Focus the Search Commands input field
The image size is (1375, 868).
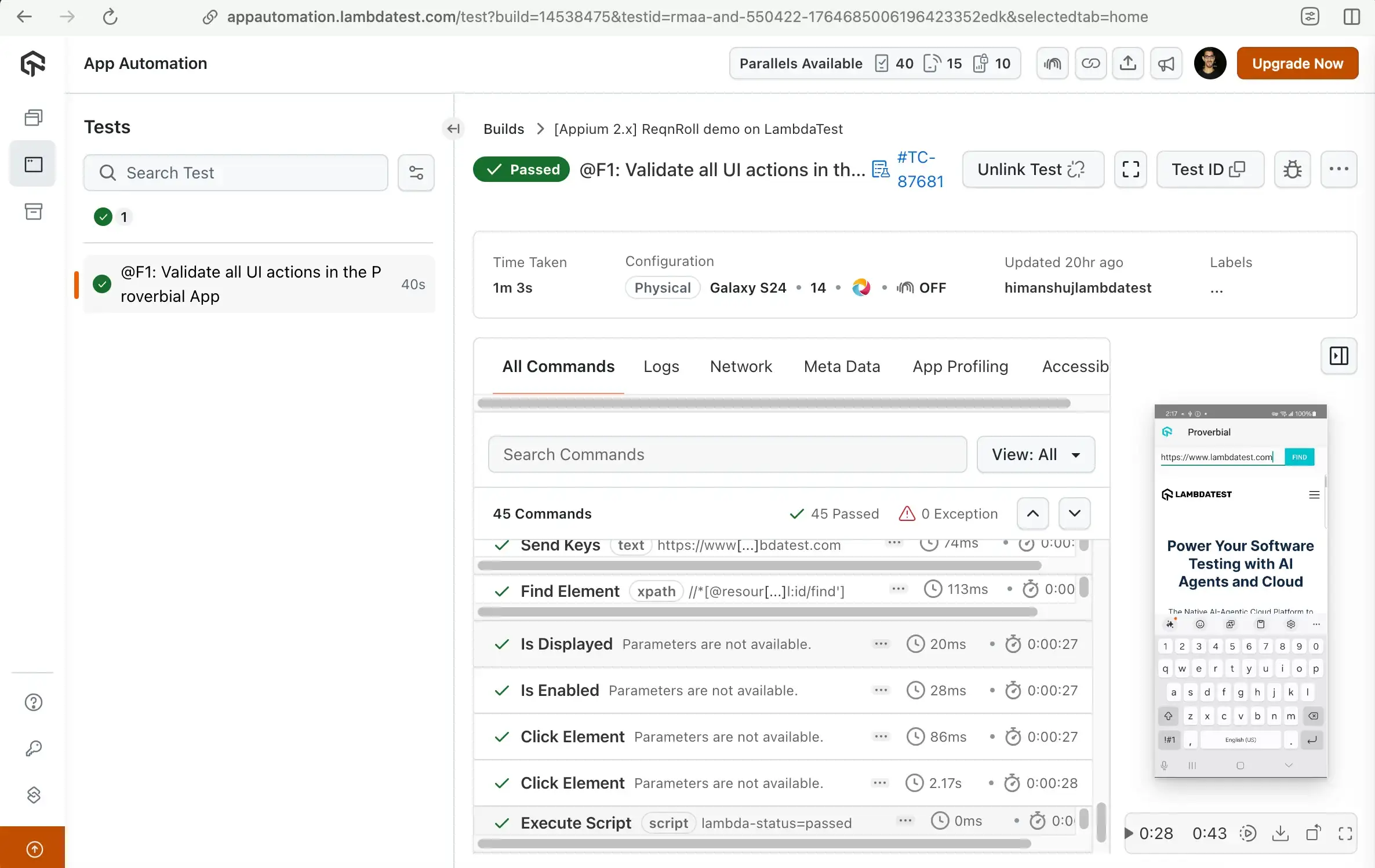[x=727, y=454]
